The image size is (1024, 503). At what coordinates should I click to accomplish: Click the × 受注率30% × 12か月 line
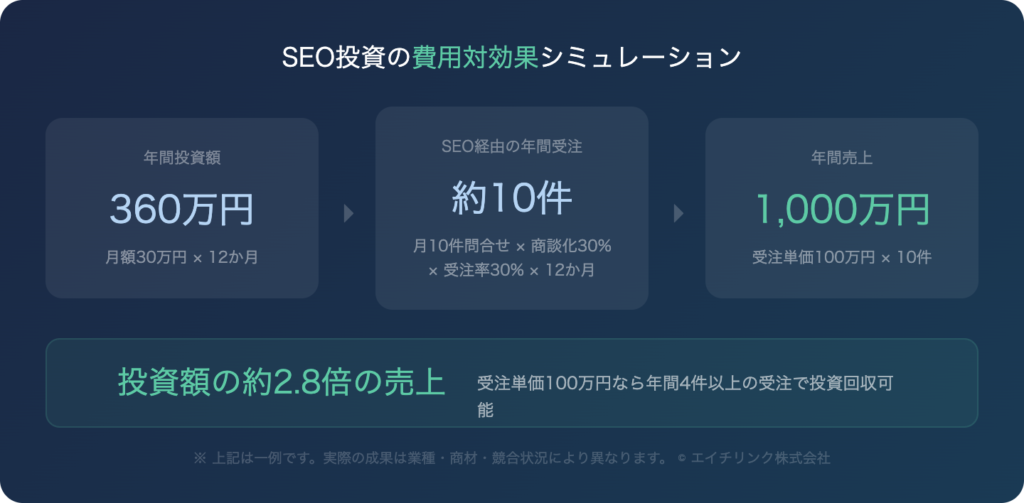[x=512, y=270]
